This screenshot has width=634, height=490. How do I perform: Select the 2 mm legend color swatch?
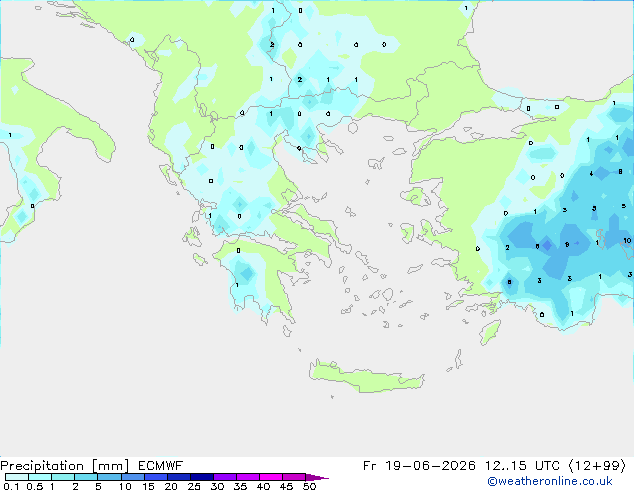click(86, 477)
